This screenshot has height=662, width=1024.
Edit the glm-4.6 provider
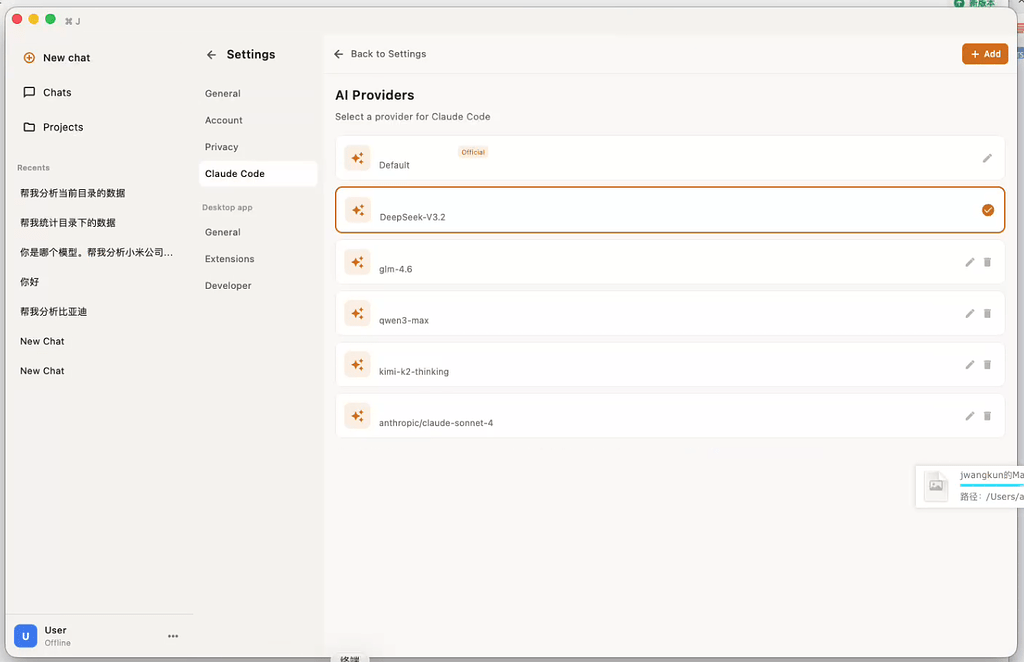[x=970, y=262]
